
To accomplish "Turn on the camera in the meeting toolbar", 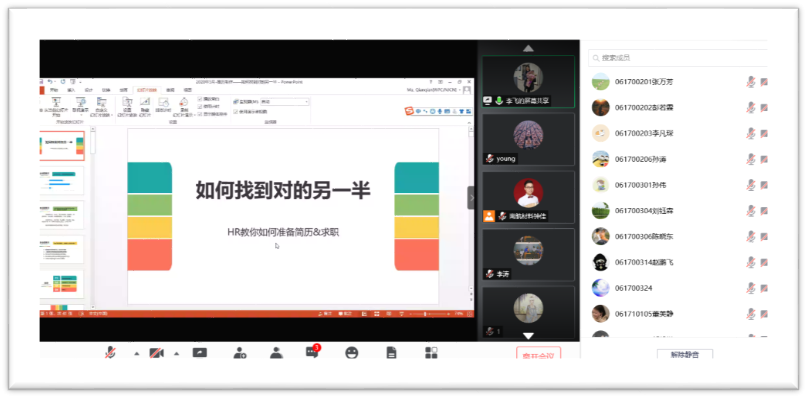I will (157, 353).
